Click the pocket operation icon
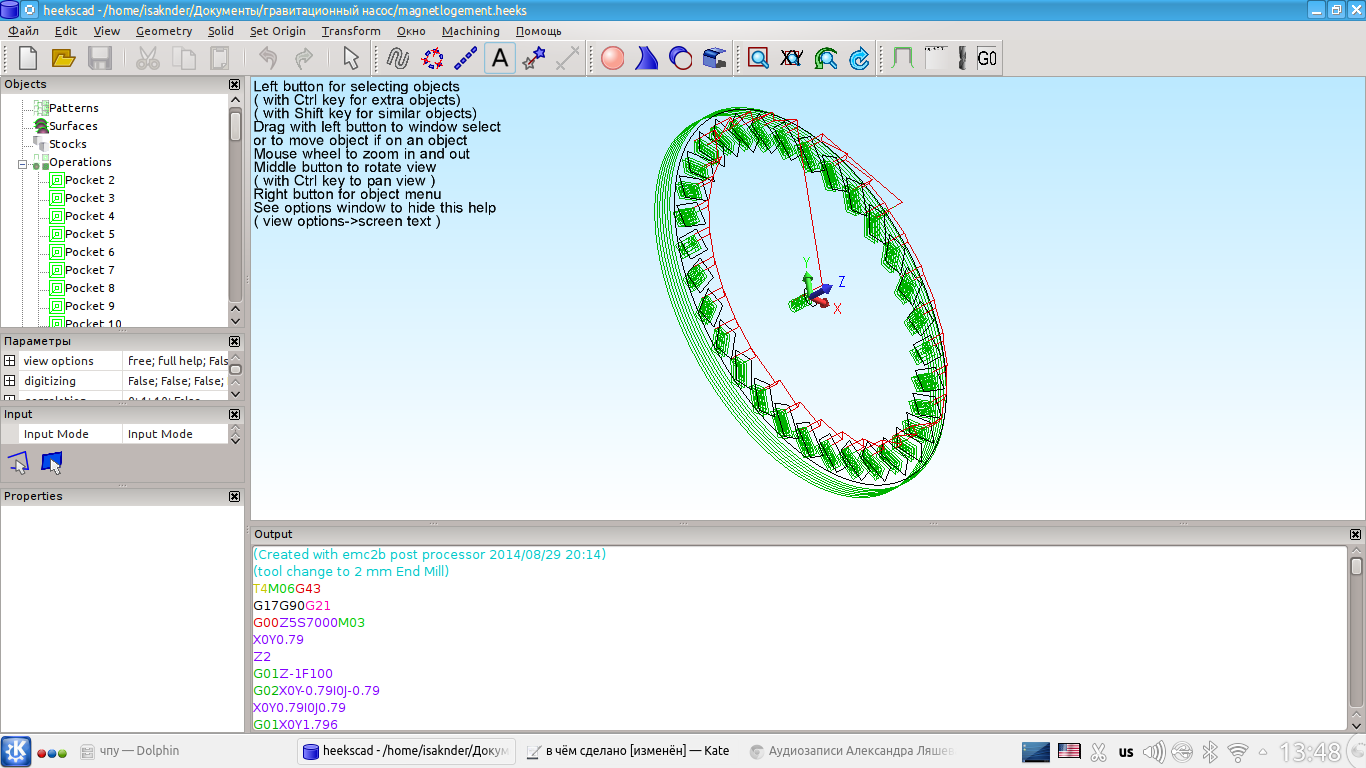 click(x=936, y=58)
